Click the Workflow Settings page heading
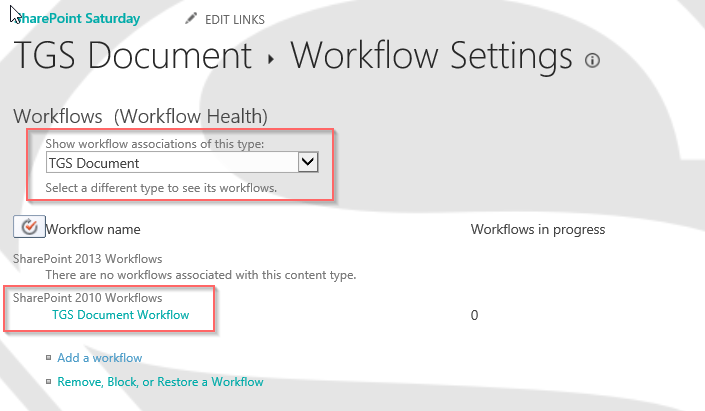Viewport: 705px width, 411px height. 431,56
